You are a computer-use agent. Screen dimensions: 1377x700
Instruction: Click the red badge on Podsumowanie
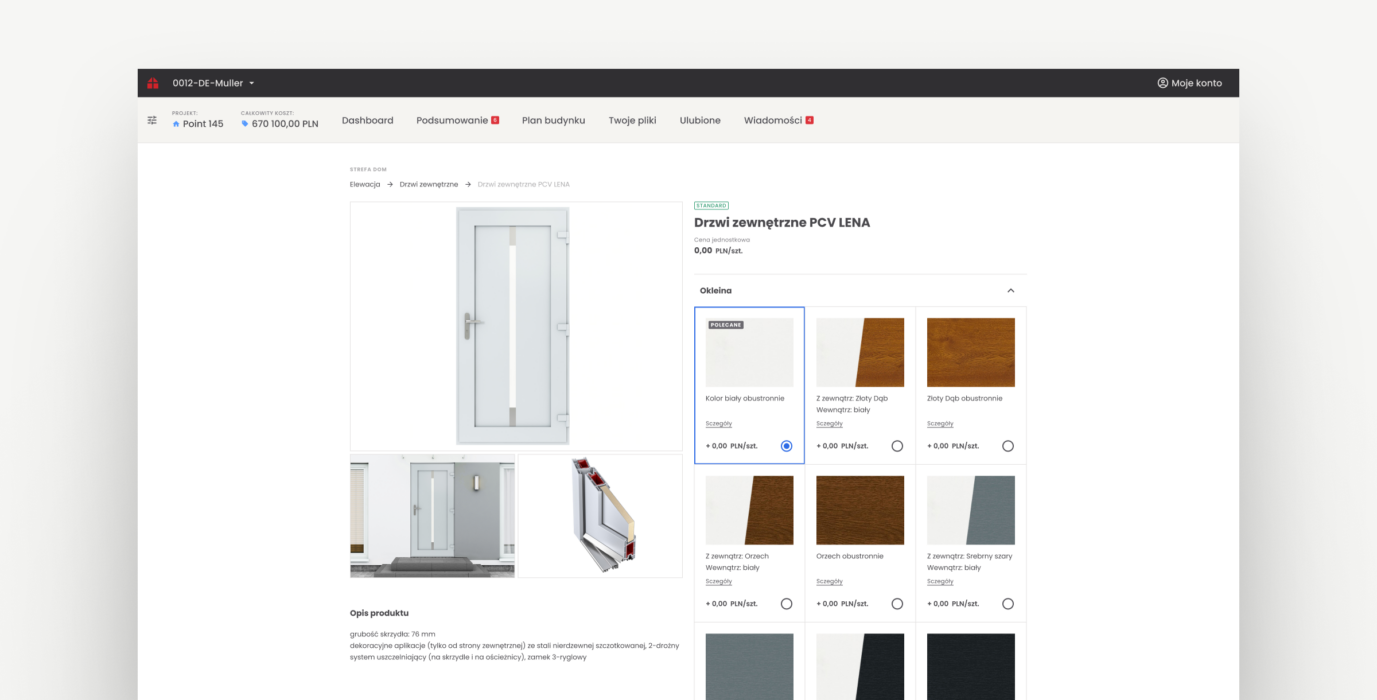pyautogui.click(x=495, y=120)
